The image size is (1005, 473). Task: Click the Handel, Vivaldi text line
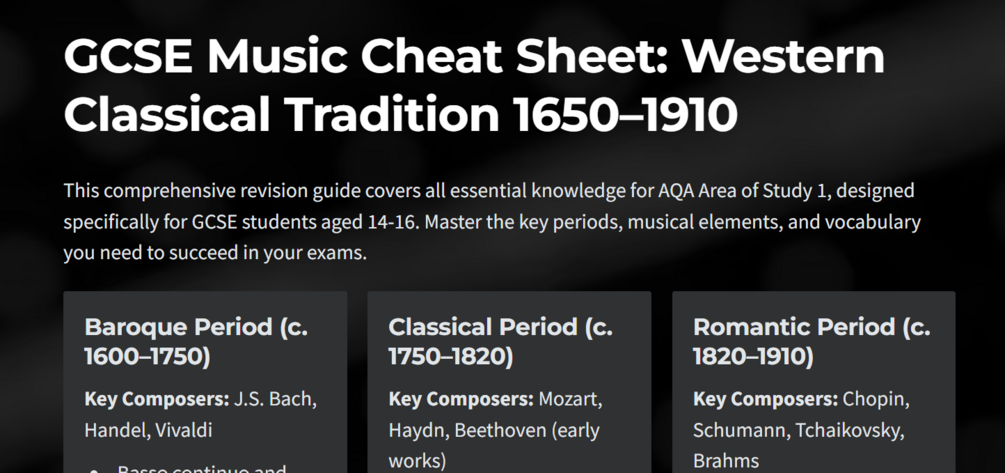point(148,430)
